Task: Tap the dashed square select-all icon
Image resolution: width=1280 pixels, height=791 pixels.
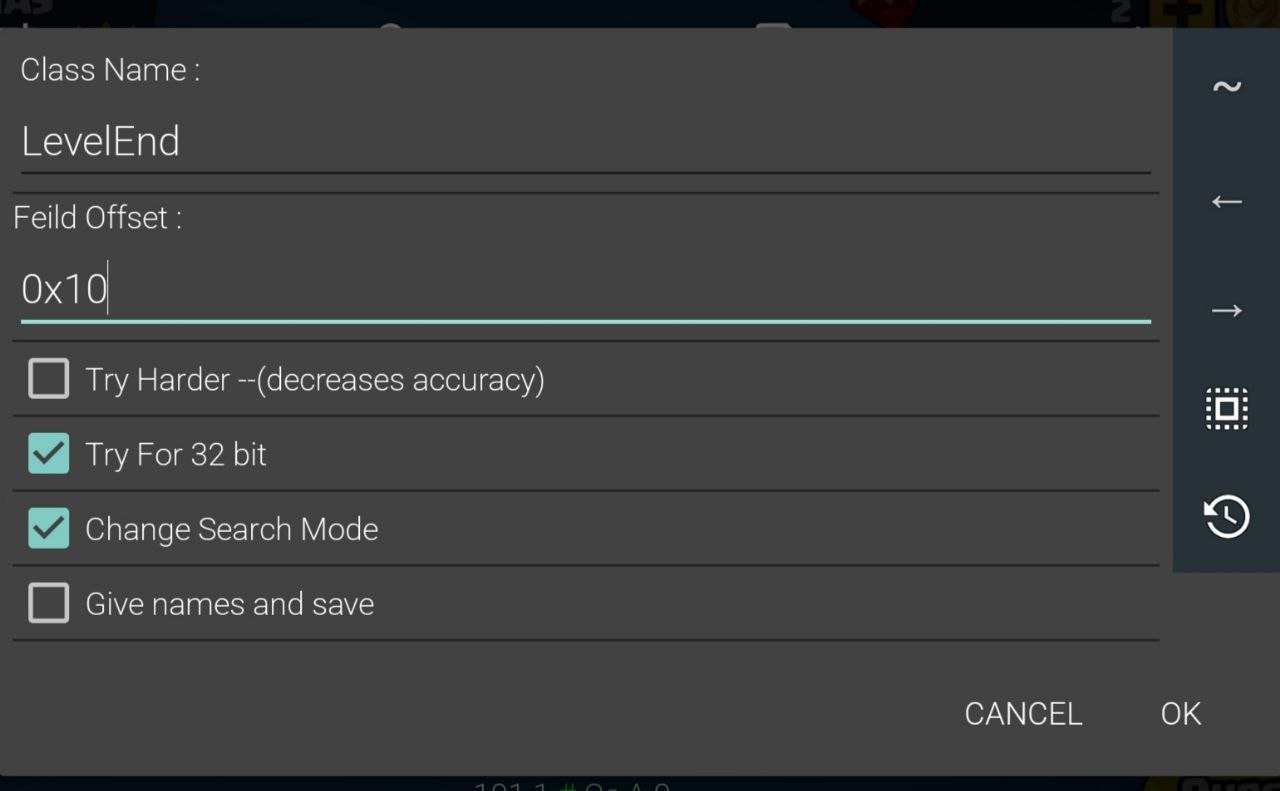Action: [1226, 409]
